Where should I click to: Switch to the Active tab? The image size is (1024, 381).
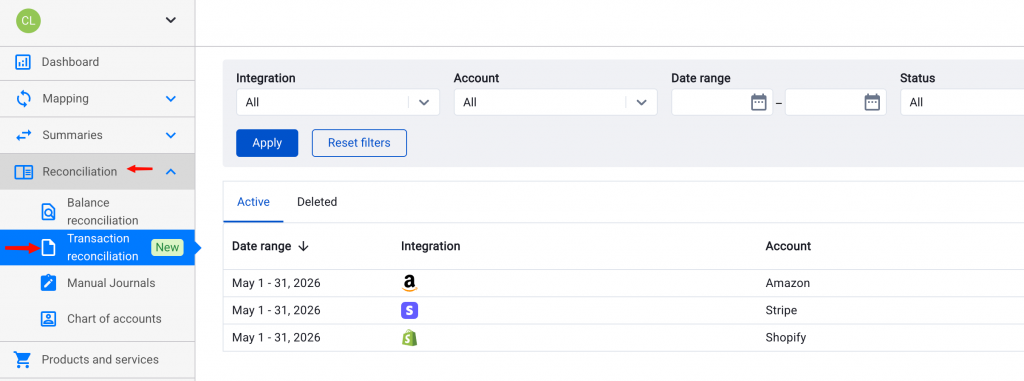(253, 202)
